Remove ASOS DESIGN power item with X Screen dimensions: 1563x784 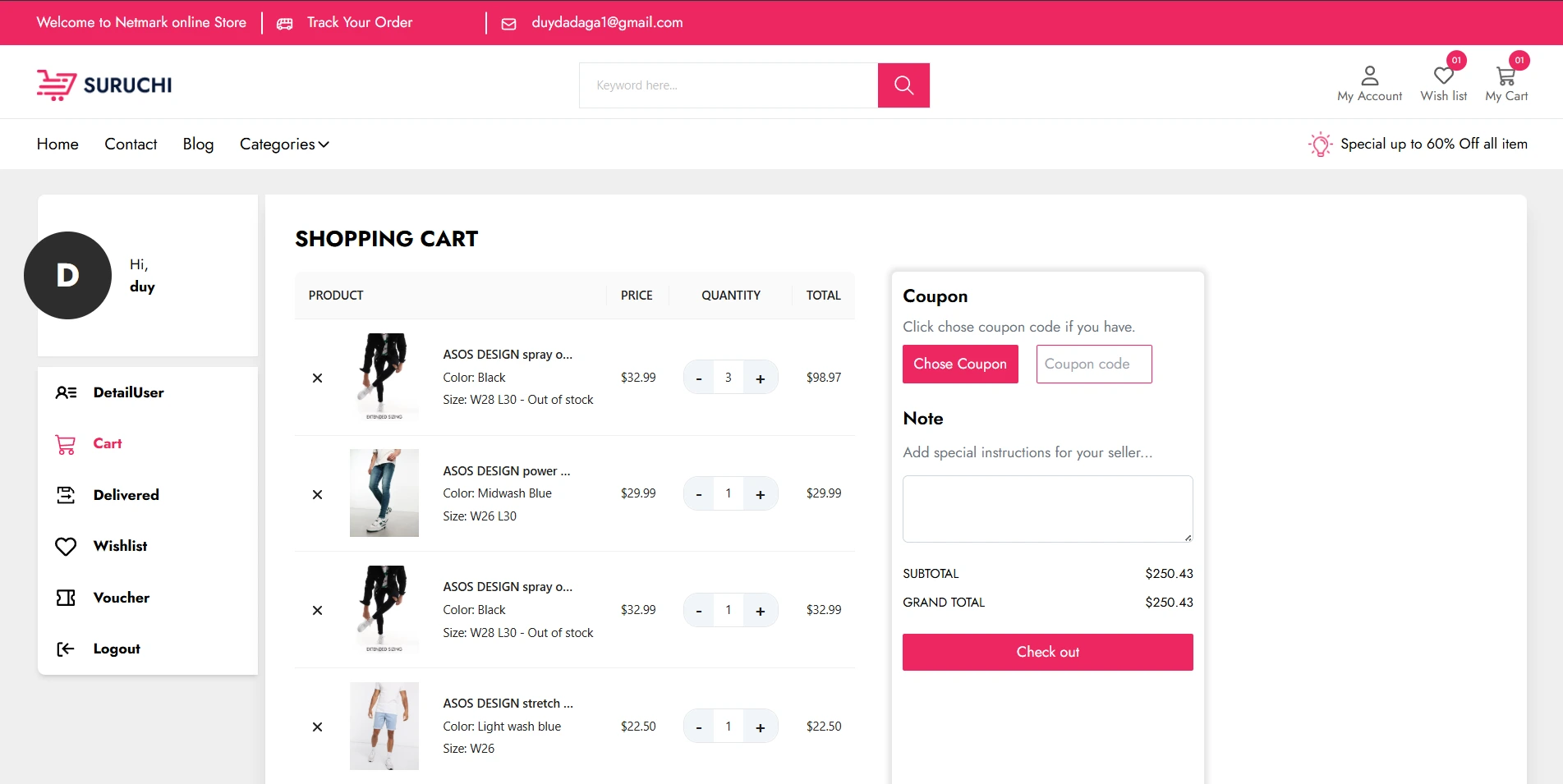tap(317, 494)
